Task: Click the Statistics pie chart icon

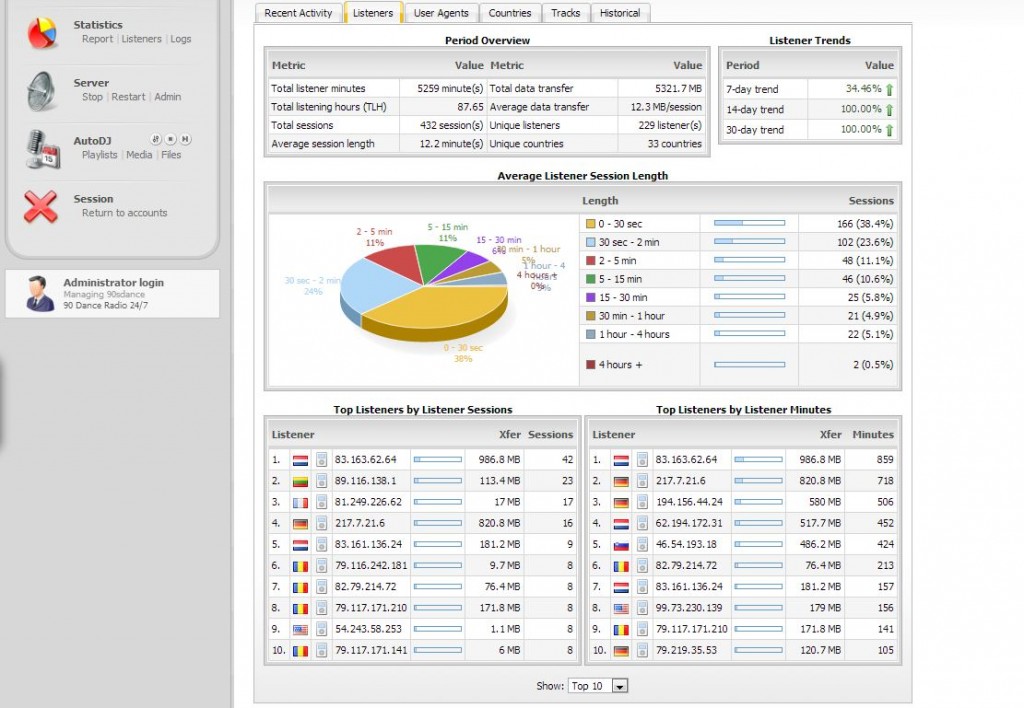Action: [x=41, y=32]
